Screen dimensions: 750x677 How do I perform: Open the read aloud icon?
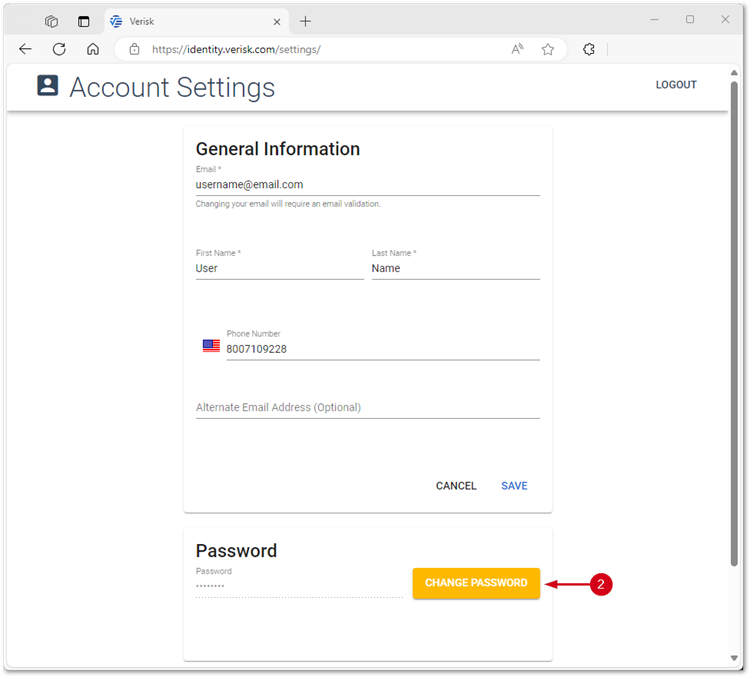click(517, 49)
